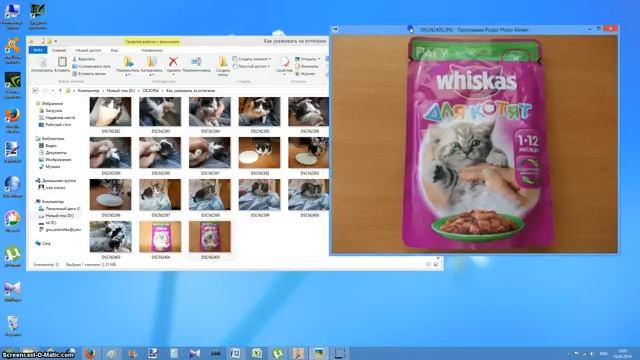Open the Open dropdown in ribbon
The image size is (640, 360).
point(307,59)
